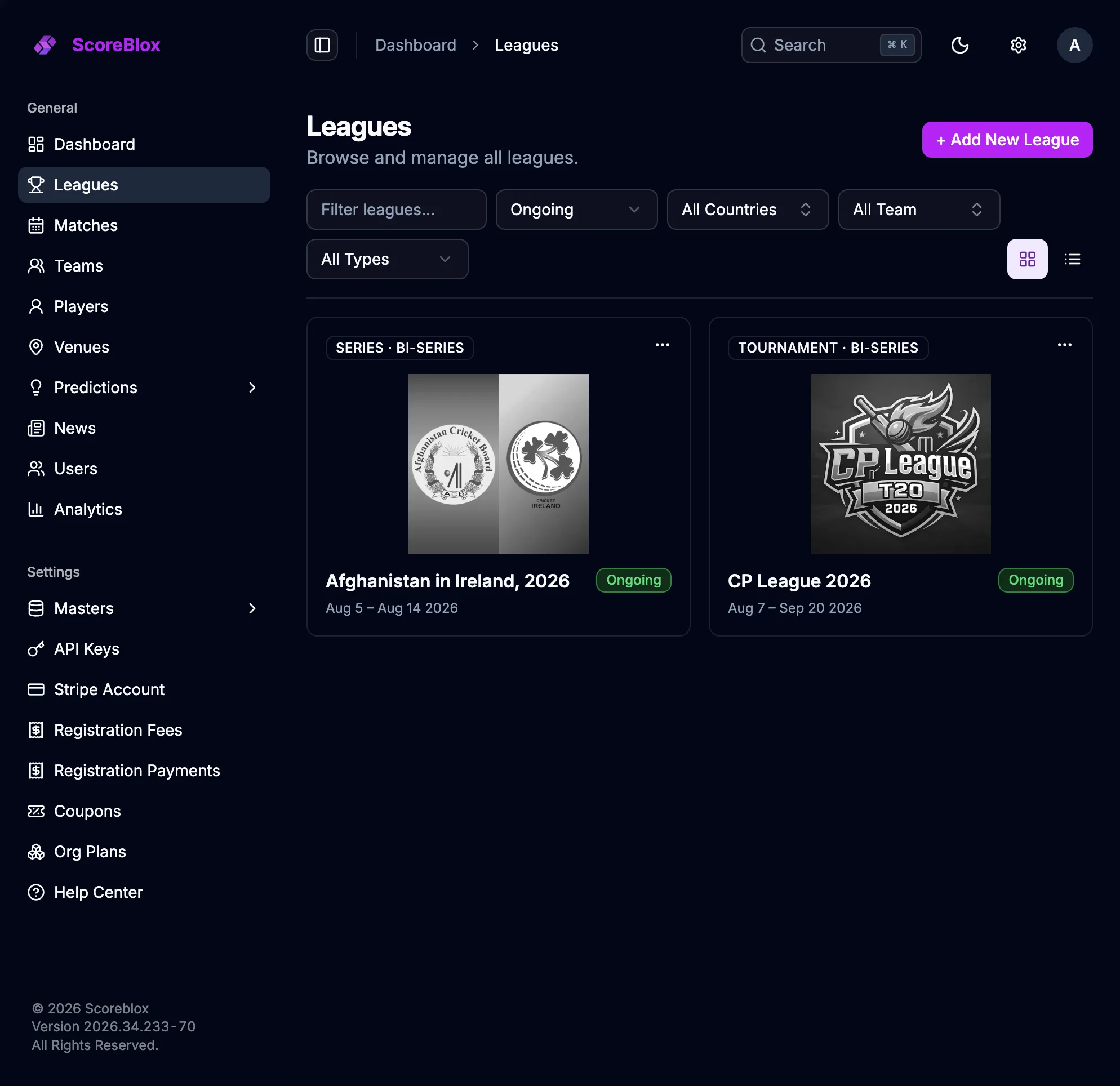
Task: Open Teams page in sidebar
Action: [x=144, y=266]
